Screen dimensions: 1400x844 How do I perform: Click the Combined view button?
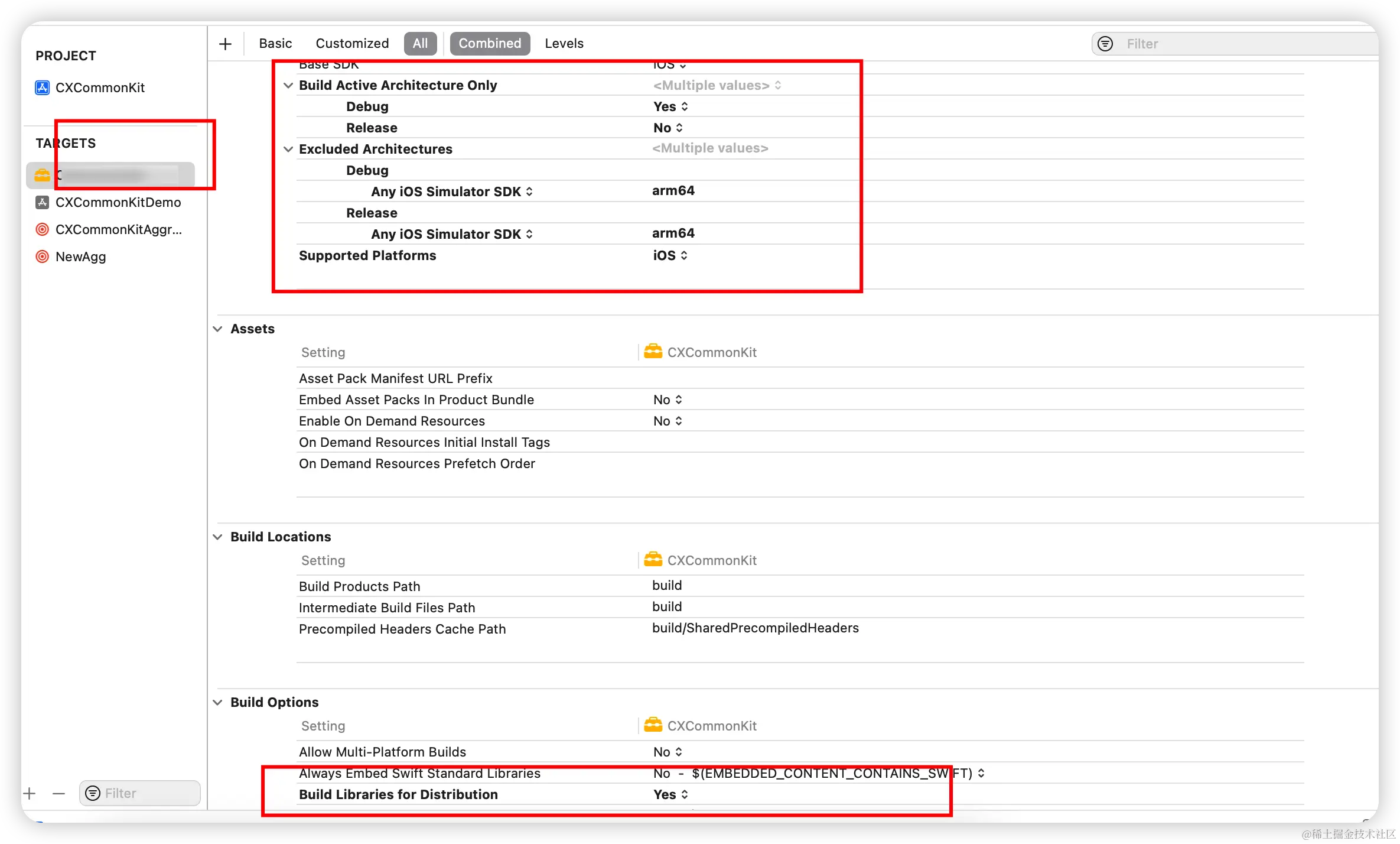point(490,44)
